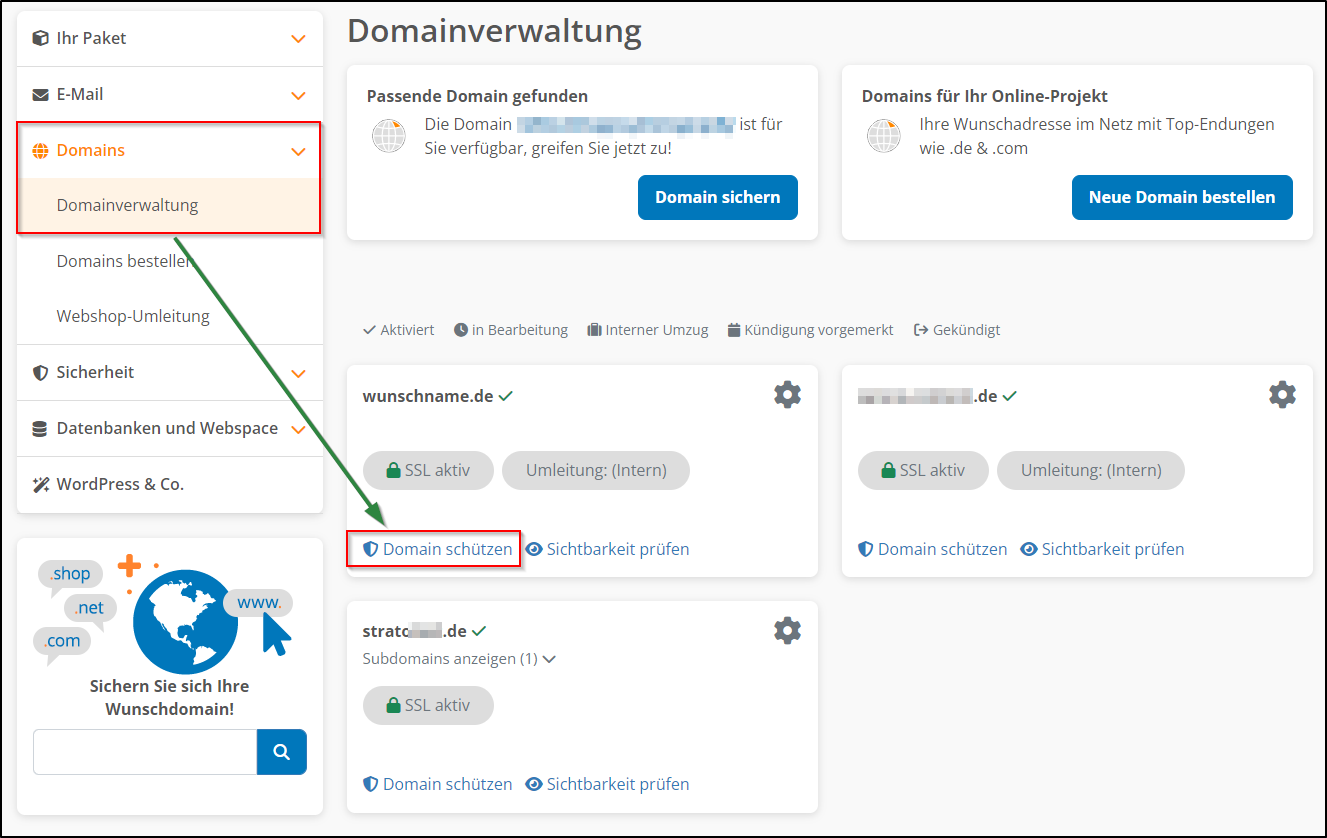This screenshot has width=1327, height=838.
Task: Expand Subdomains anzeigen on the strato domain card
Action: pos(451,658)
